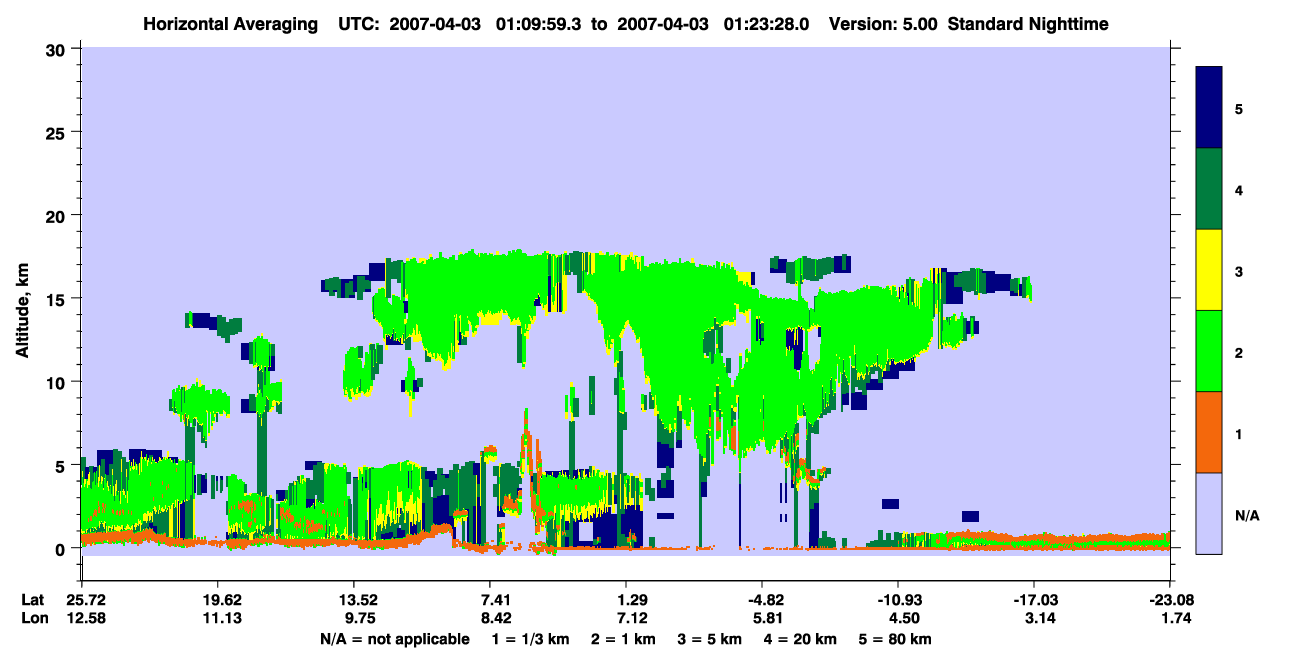Click latitude value -17.03
The height and width of the screenshot is (667, 1300).
pos(1034,600)
